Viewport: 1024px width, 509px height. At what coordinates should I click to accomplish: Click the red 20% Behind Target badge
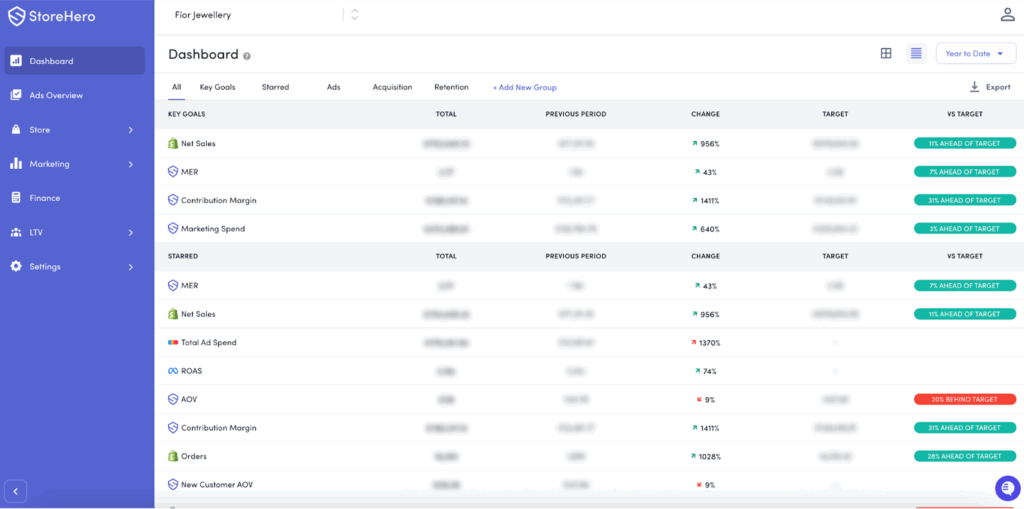click(964, 399)
